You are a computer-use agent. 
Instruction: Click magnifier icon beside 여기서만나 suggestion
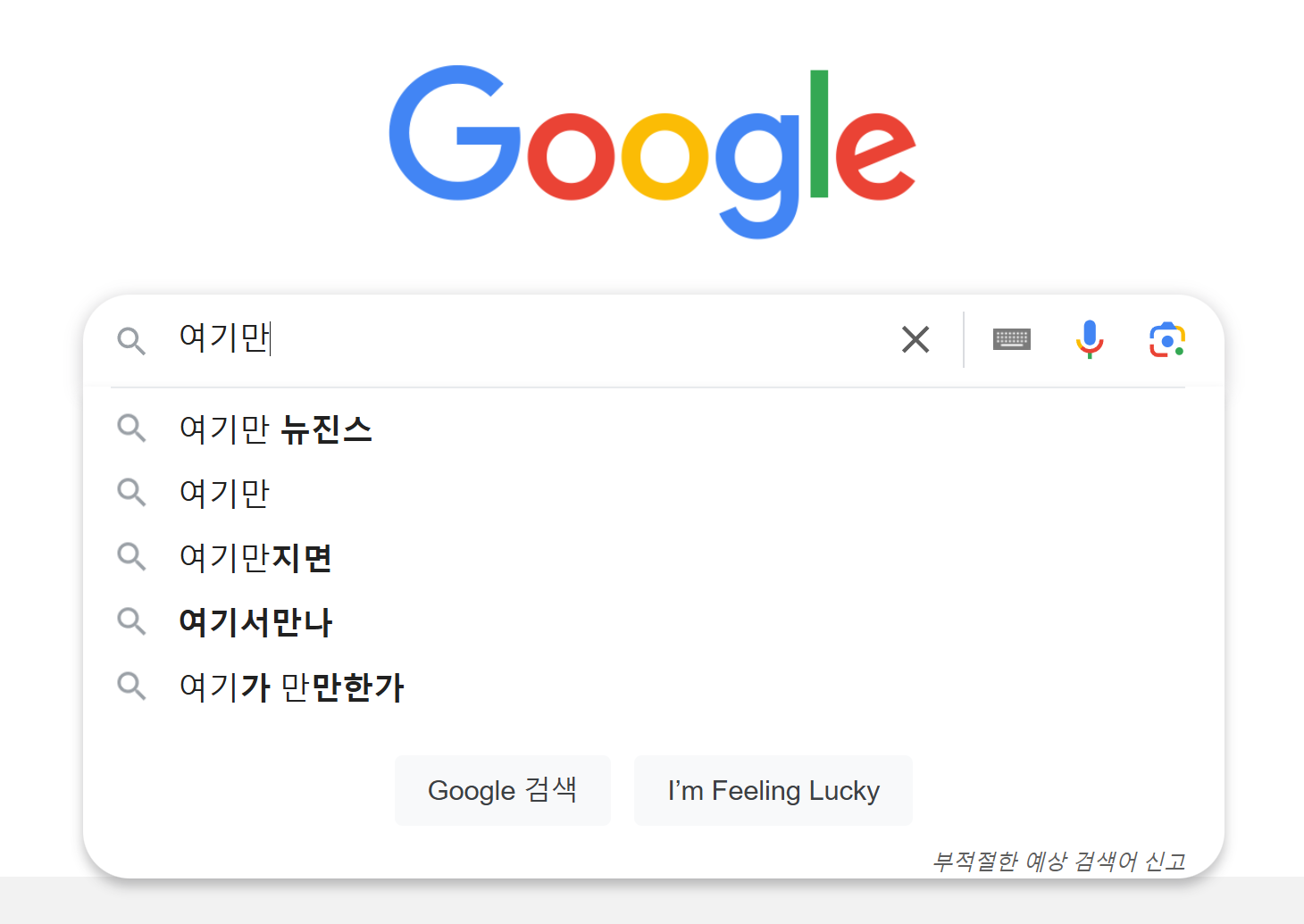(131, 621)
